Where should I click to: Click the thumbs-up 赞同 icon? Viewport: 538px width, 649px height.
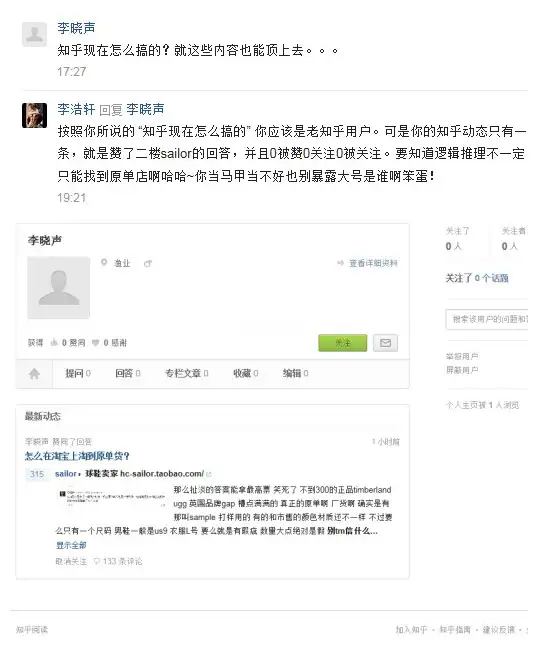pyautogui.click(x=54, y=342)
